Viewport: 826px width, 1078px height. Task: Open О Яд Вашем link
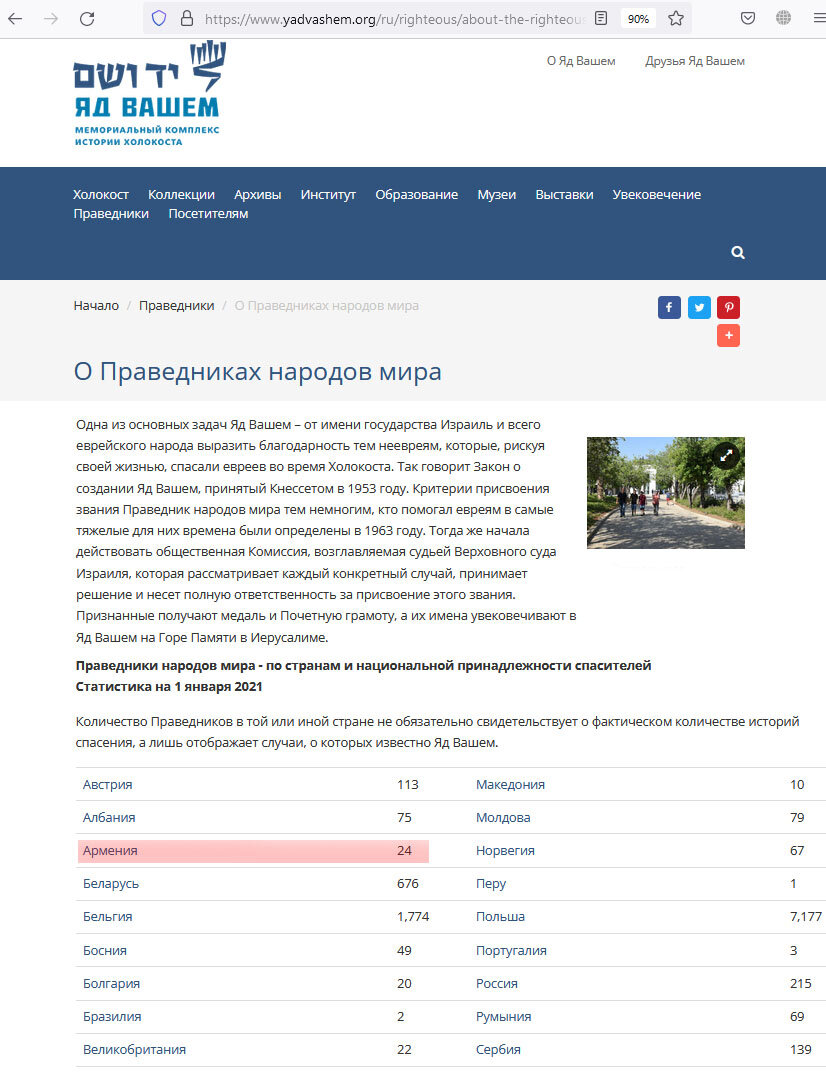(x=581, y=60)
